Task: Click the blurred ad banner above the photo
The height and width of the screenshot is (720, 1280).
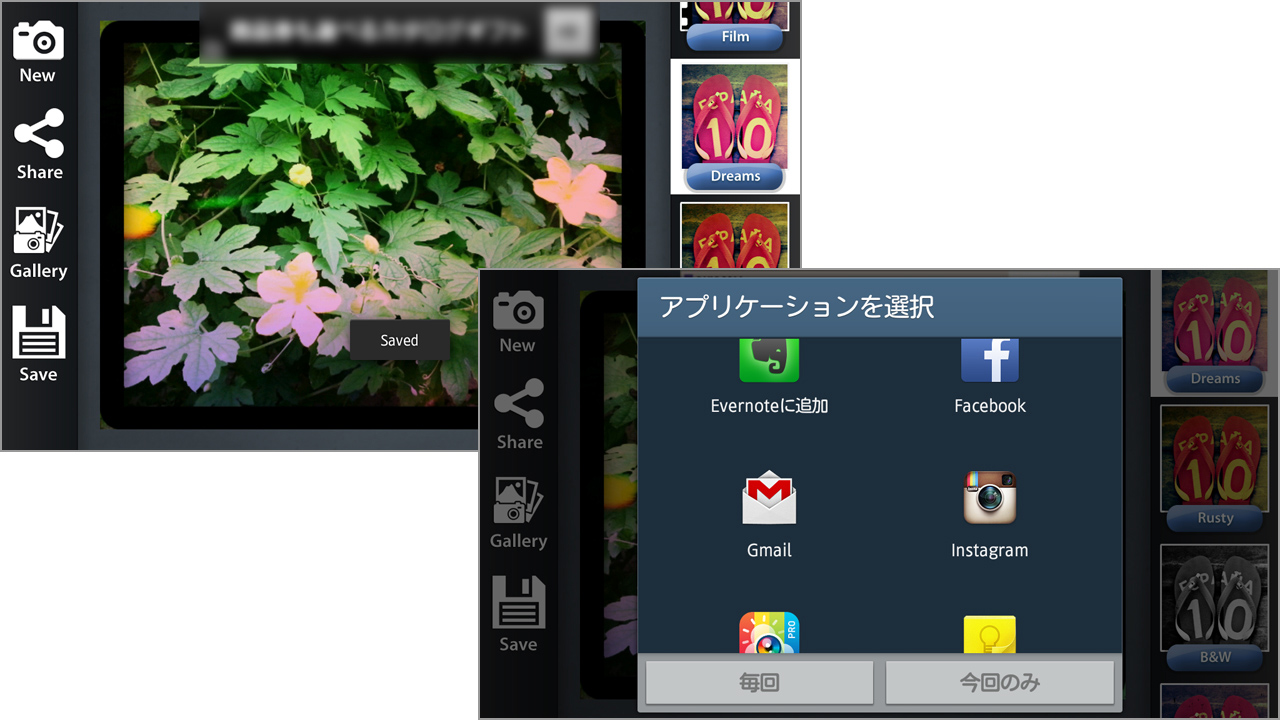Action: pos(398,33)
